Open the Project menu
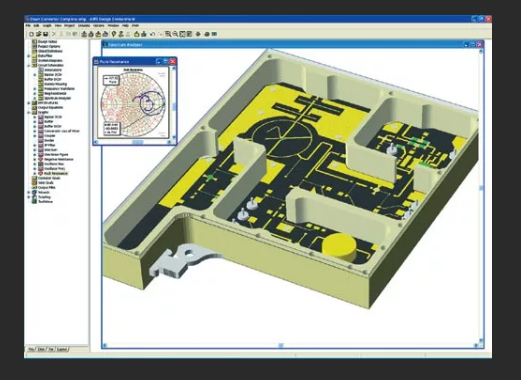Viewport: 521px width, 380px height. click(x=69, y=25)
